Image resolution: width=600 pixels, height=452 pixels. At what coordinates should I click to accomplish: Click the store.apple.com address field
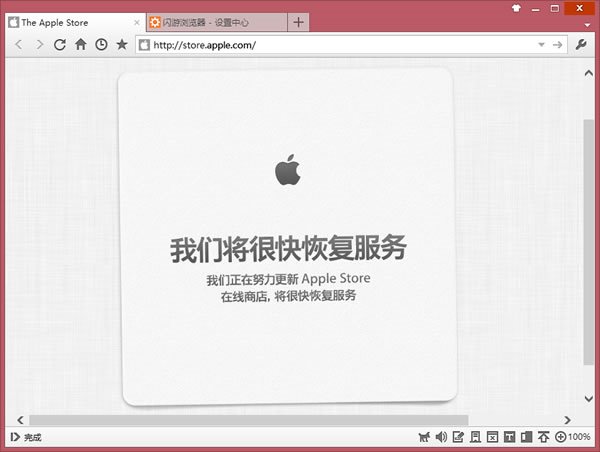(x=330, y=45)
